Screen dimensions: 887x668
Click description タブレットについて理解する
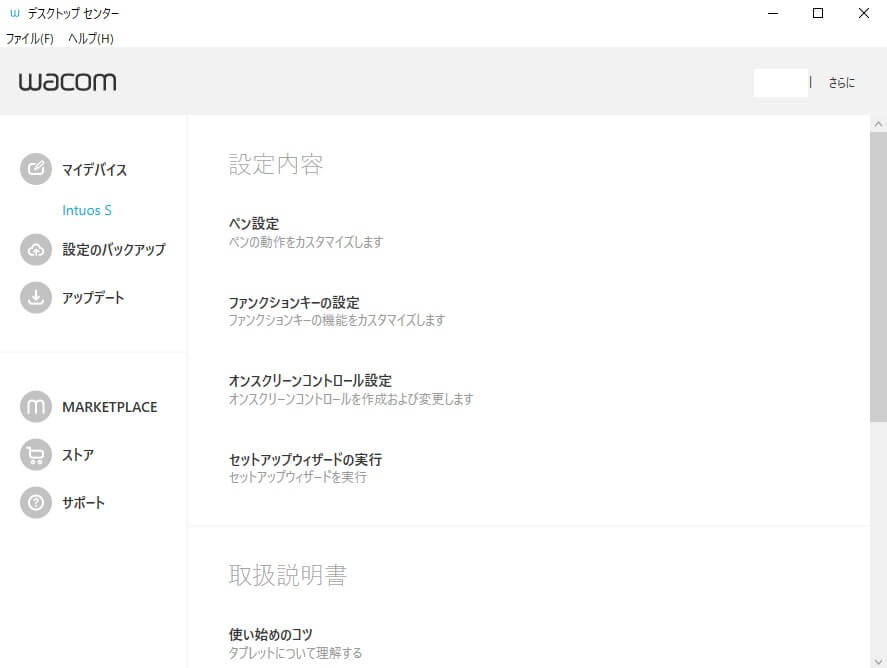click(x=295, y=653)
